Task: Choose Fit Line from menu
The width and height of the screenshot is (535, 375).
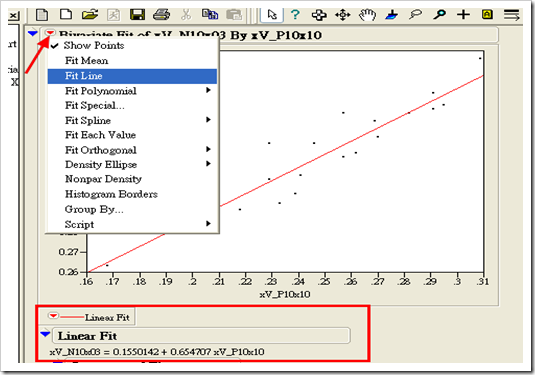Action: pyautogui.click(x=132, y=76)
